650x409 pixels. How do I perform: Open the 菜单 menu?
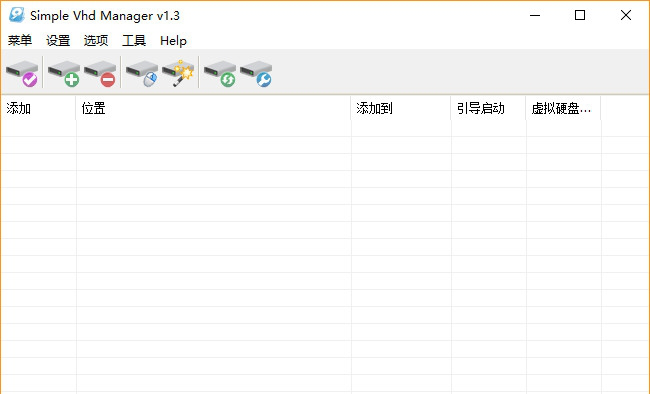[19, 40]
